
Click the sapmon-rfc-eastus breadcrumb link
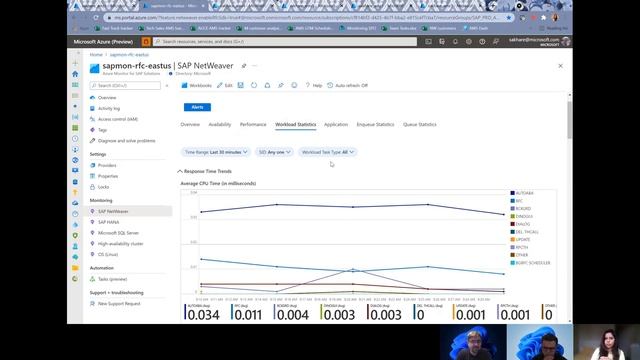click(x=129, y=55)
